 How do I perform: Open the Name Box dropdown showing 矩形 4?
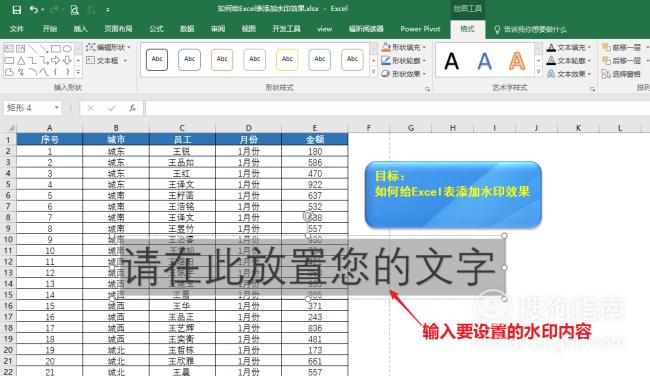(56, 108)
